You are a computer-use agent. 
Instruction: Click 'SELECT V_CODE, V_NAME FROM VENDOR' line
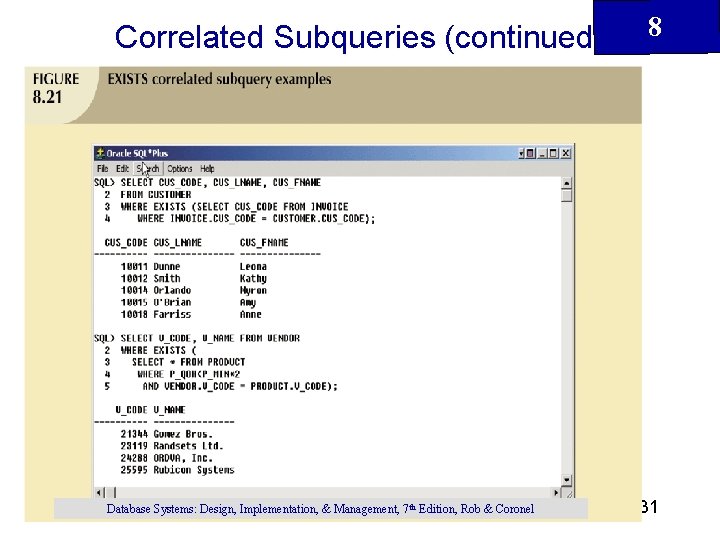210,338
